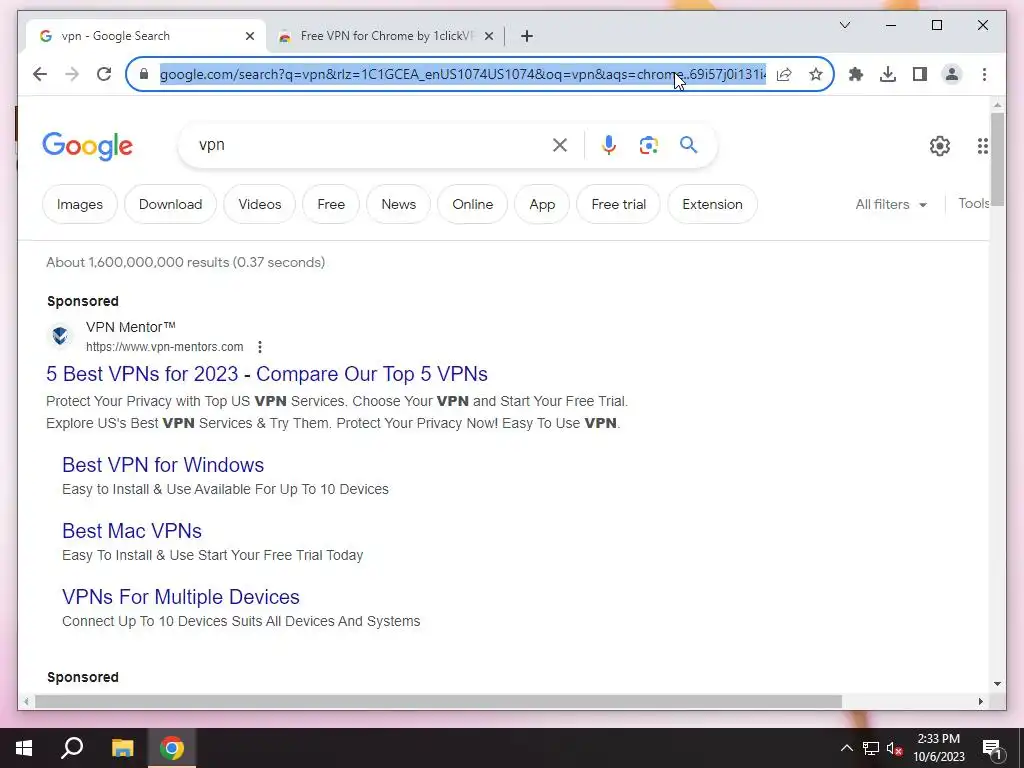Share this page from the address bar

tap(784, 74)
